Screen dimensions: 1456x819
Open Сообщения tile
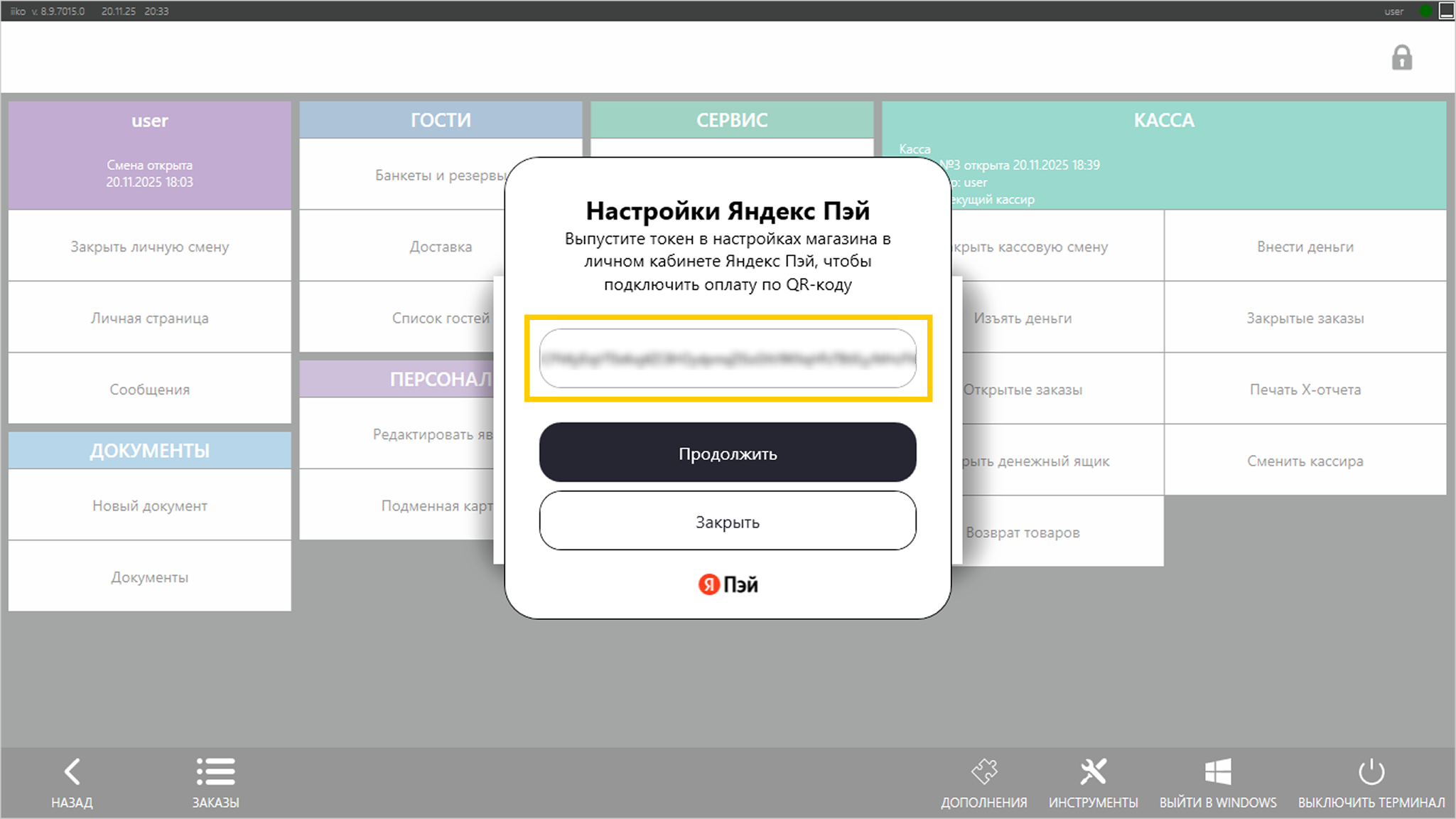click(150, 389)
